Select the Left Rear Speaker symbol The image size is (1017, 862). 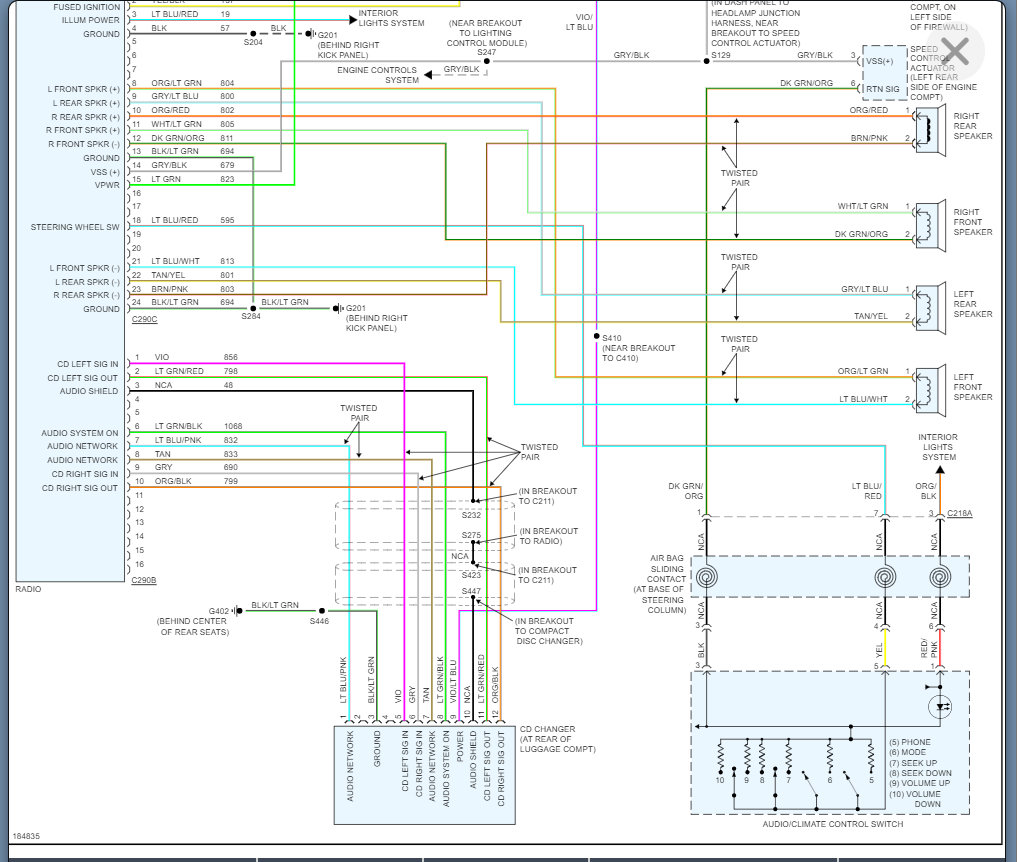930,308
